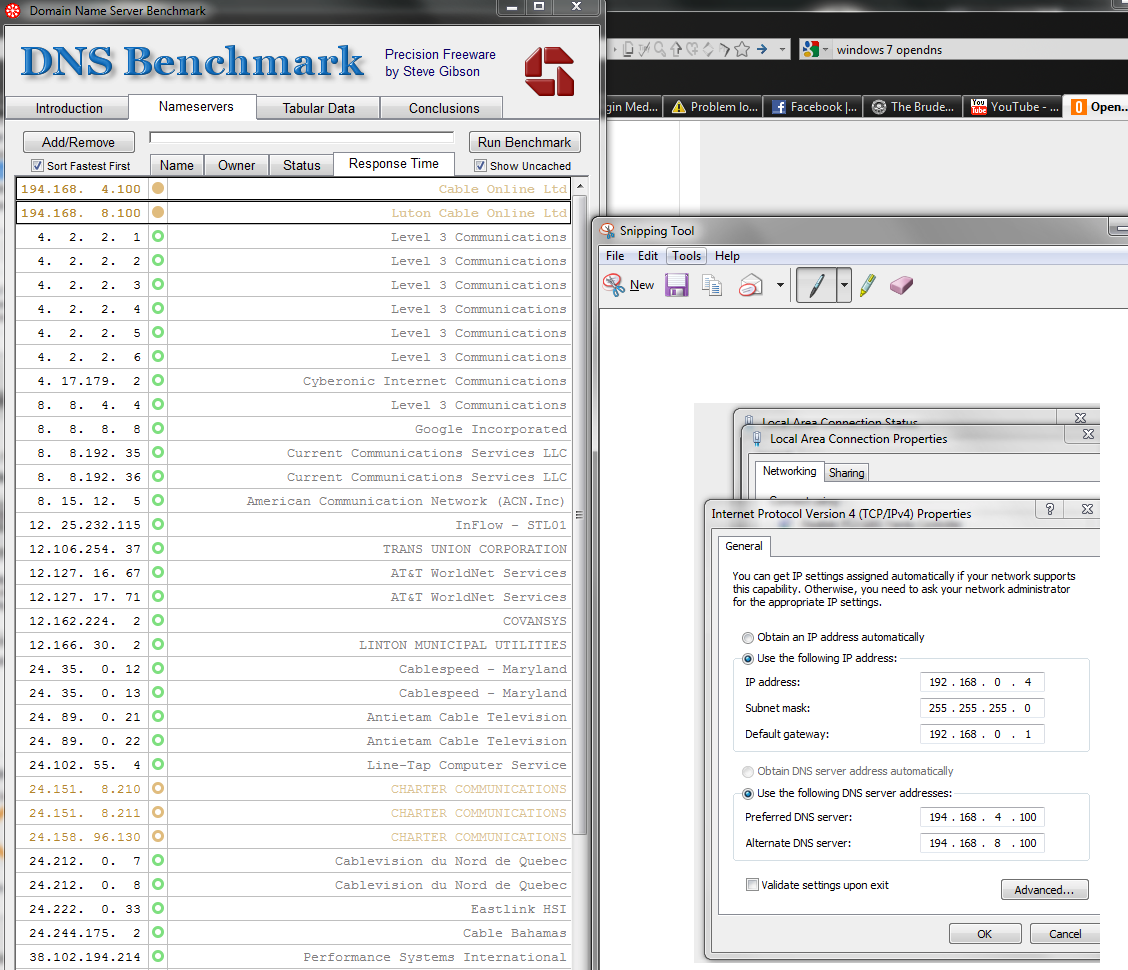
Task: Click the green status circle for 4.2.2.1
Action: point(158,236)
